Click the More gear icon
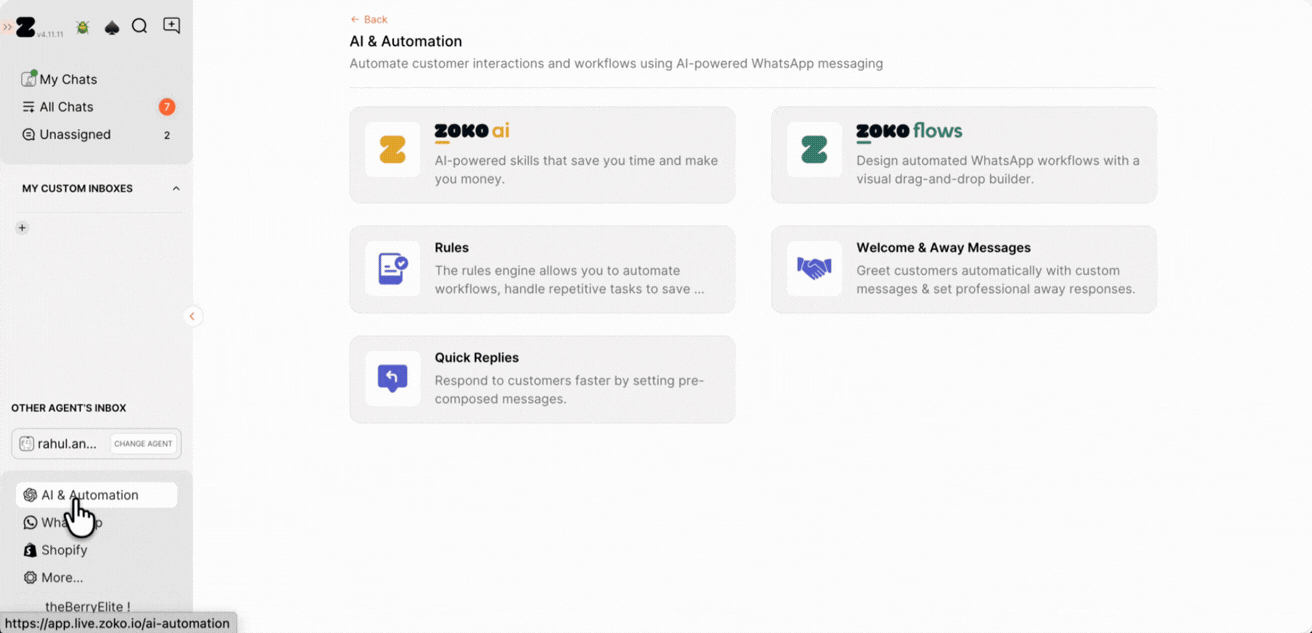The height and width of the screenshot is (633, 1312). click(30, 577)
